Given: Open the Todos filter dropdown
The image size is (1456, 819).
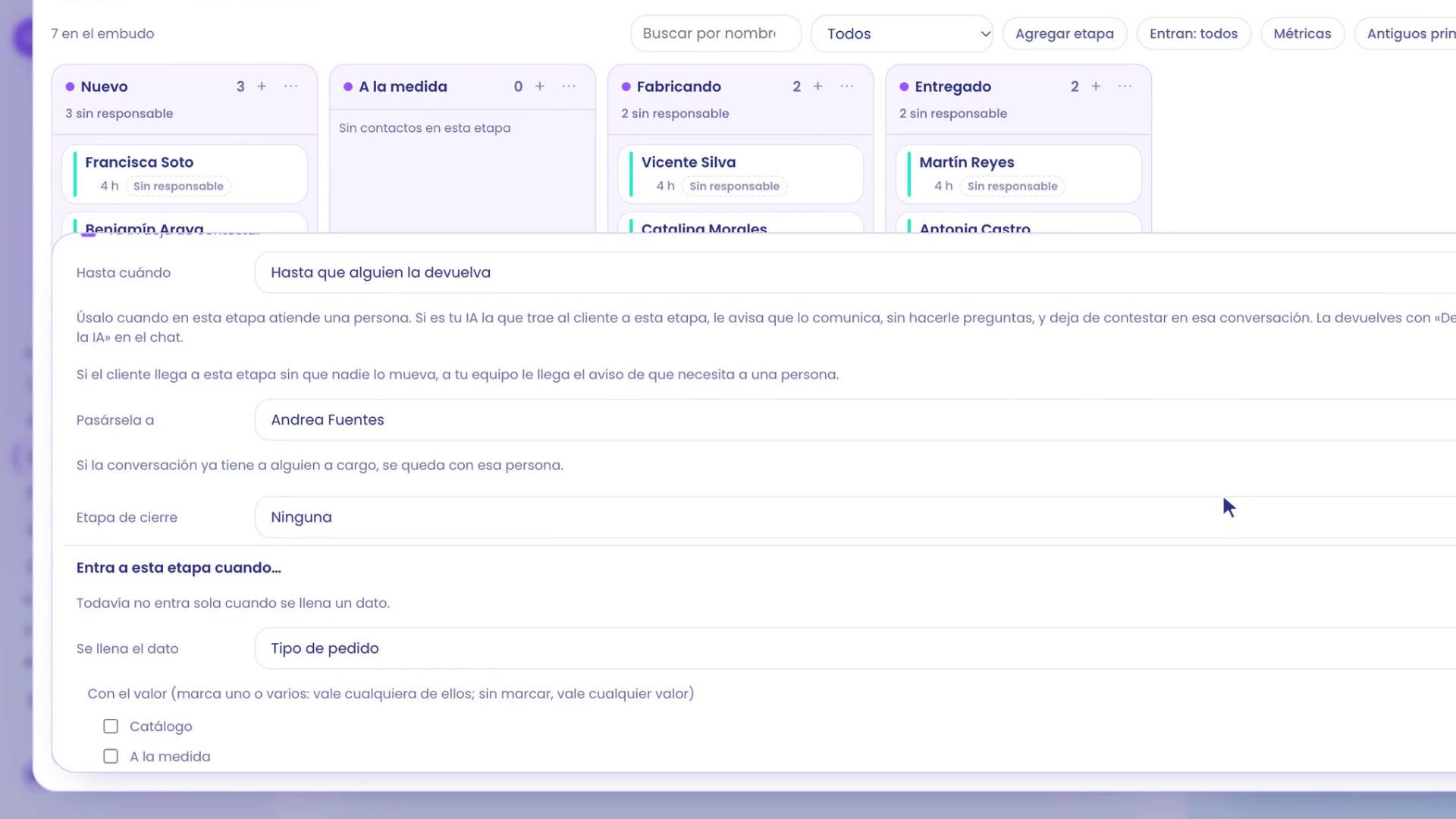Looking at the screenshot, I should pyautogui.click(x=902, y=34).
